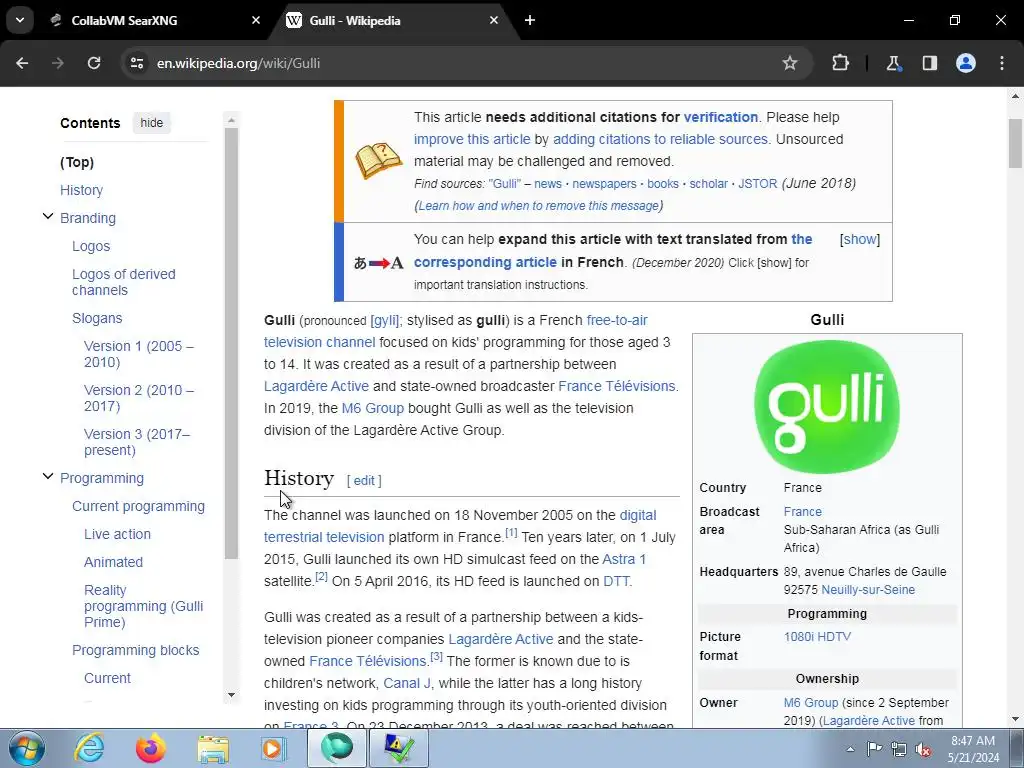Open Windows Media Player from taskbar

[x=274, y=748]
